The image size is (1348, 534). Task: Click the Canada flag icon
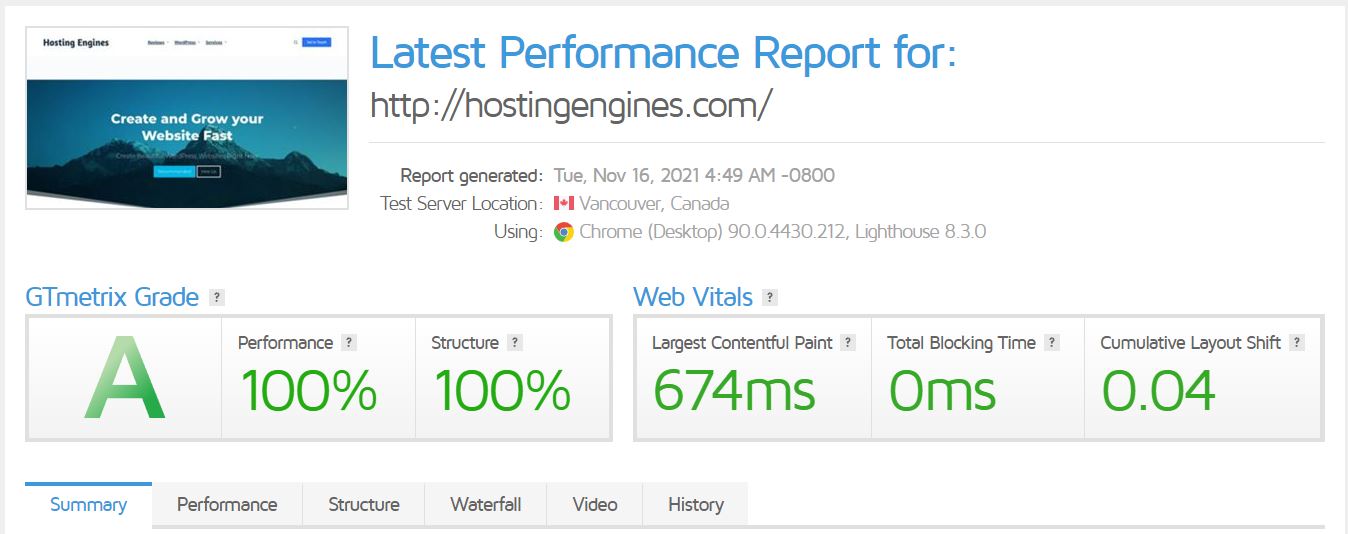pyautogui.click(x=563, y=204)
